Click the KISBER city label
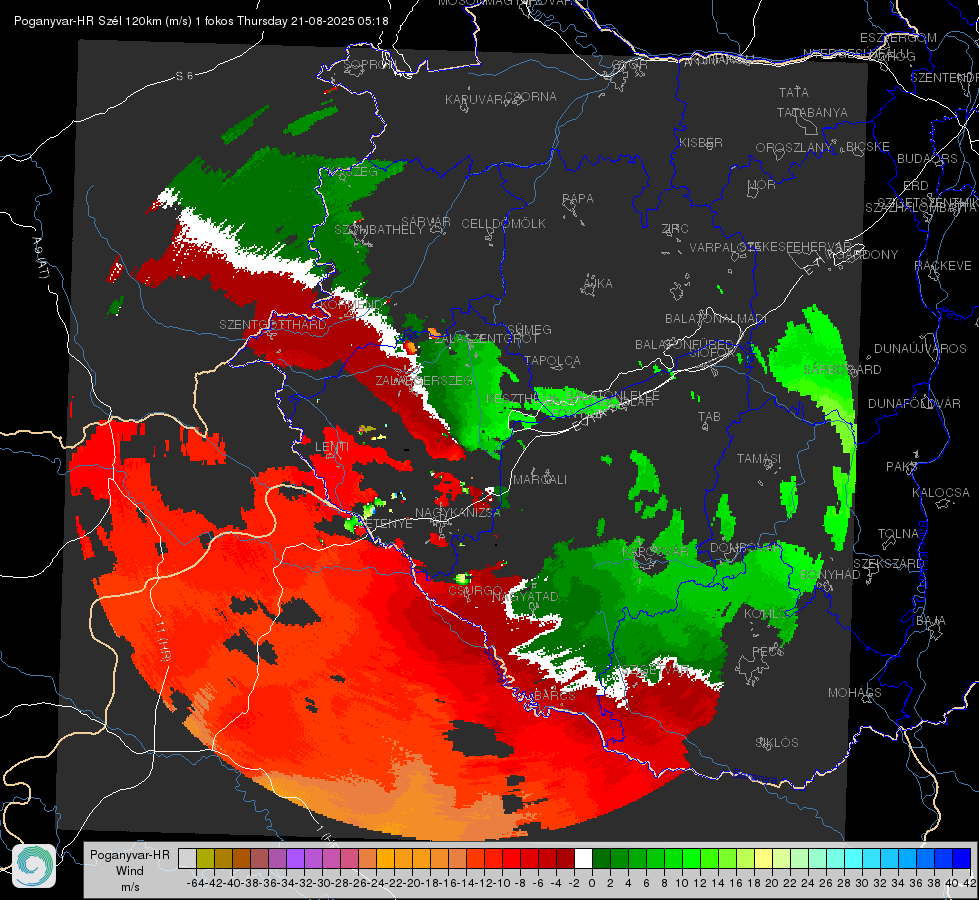This screenshot has width=979, height=900. coord(701,142)
